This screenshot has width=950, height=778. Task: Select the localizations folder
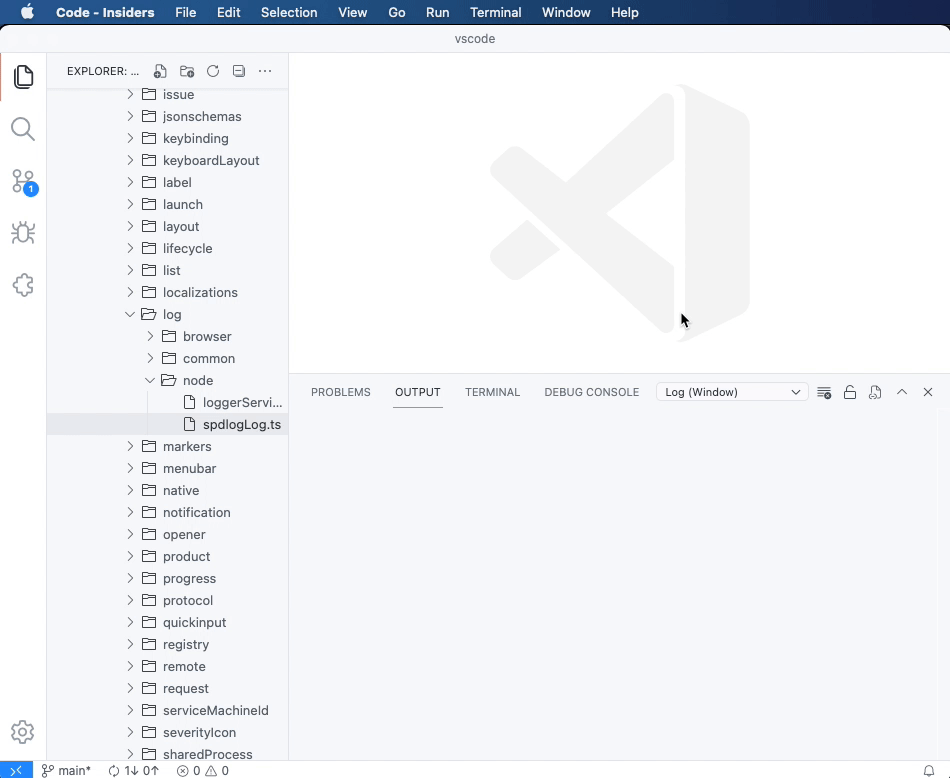(168, 293)
